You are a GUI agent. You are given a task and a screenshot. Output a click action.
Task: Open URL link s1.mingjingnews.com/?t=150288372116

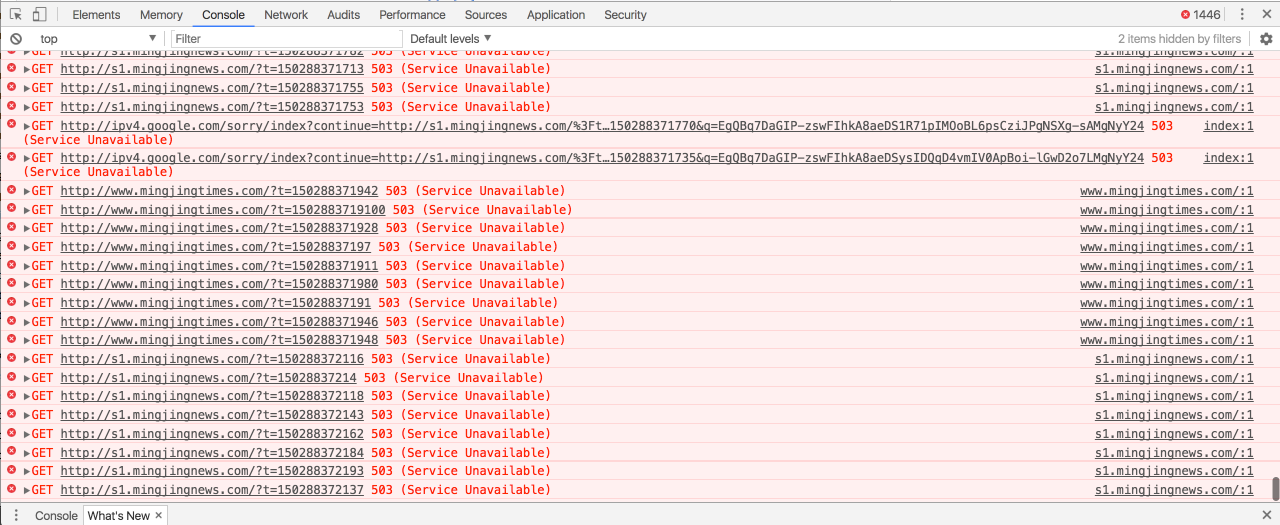[212, 359]
